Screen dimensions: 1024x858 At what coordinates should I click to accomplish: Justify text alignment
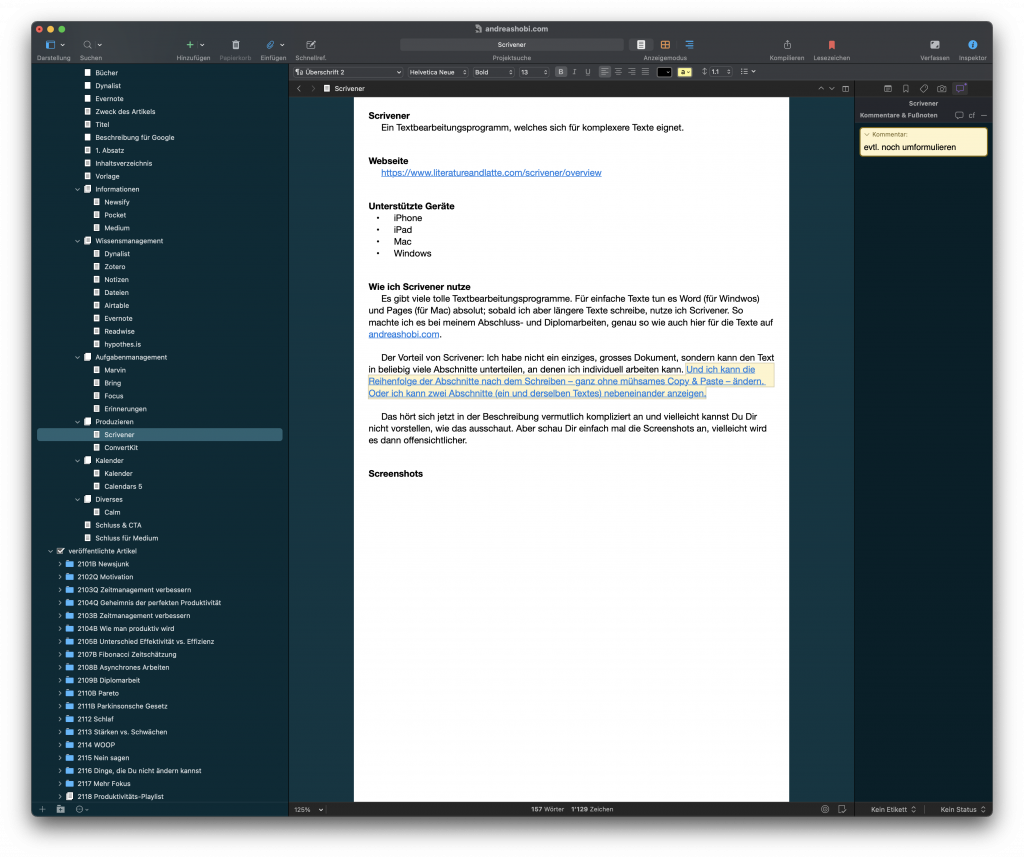pyautogui.click(x=645, y=72)
